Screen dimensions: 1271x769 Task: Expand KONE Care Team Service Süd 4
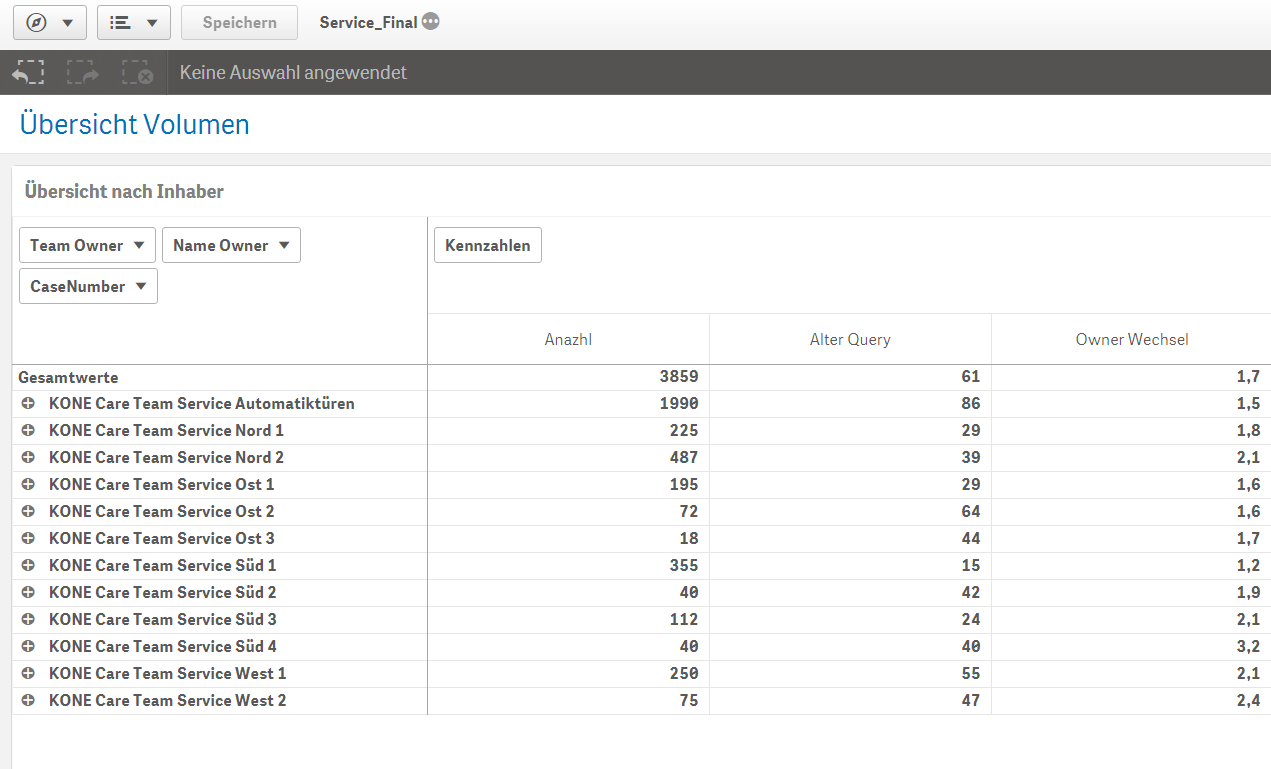[x=28, y=647]
